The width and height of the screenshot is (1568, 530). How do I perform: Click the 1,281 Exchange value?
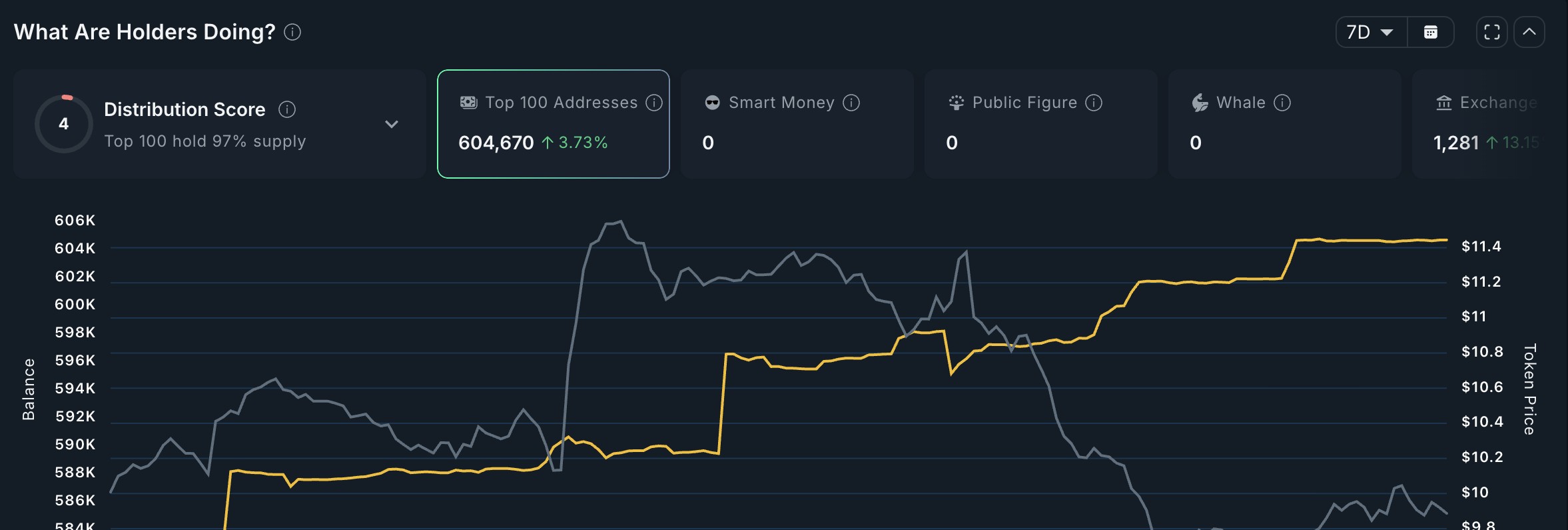click(x=1456, y=143)
